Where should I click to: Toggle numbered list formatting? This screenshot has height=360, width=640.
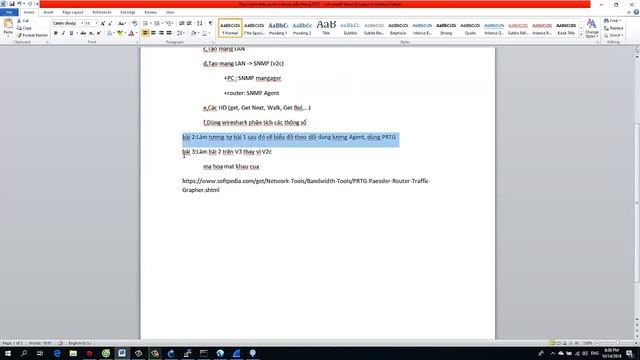158,23
